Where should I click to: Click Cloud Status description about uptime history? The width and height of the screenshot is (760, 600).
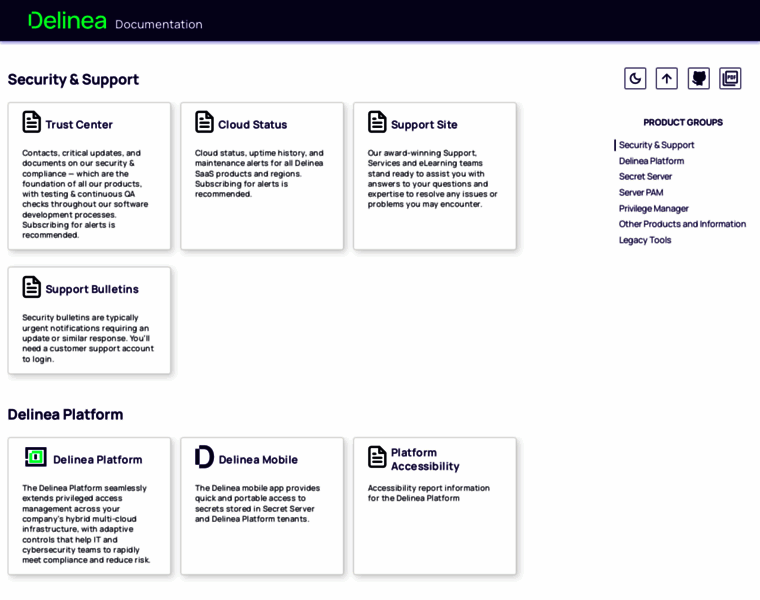pos(259,174)
